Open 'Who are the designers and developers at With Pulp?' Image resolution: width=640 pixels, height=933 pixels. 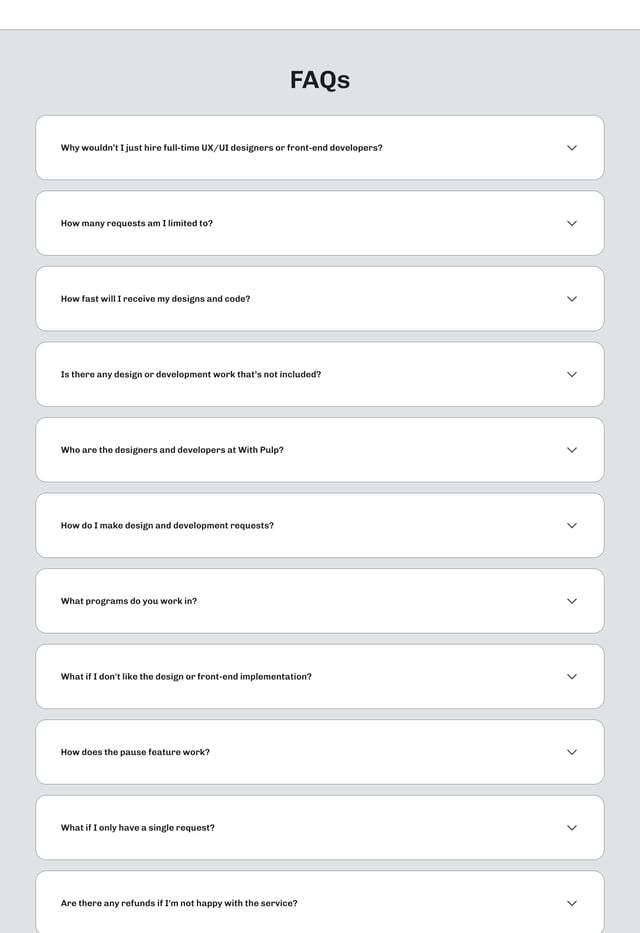pyautogui.click(x=172, y=450)
